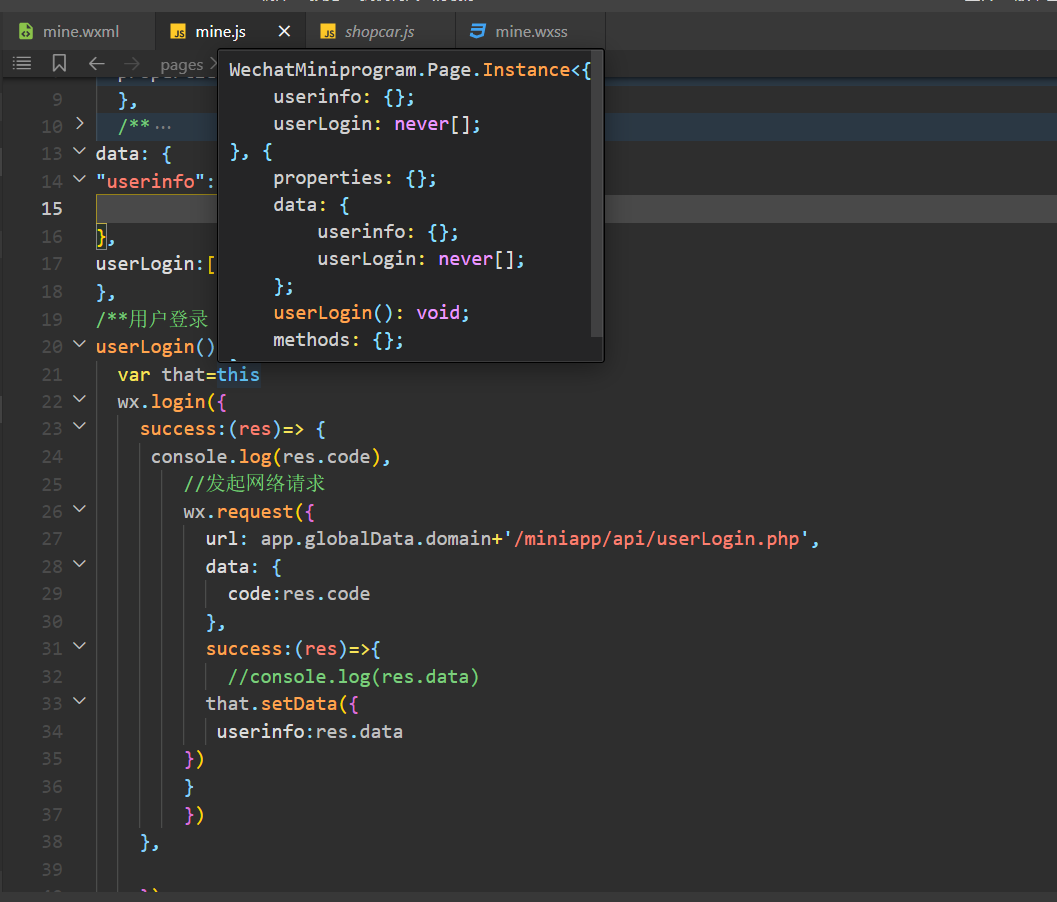Click the JS icon on shopcar.js tab
This screenshot has width=1057, height=902.
pos(328,32)
